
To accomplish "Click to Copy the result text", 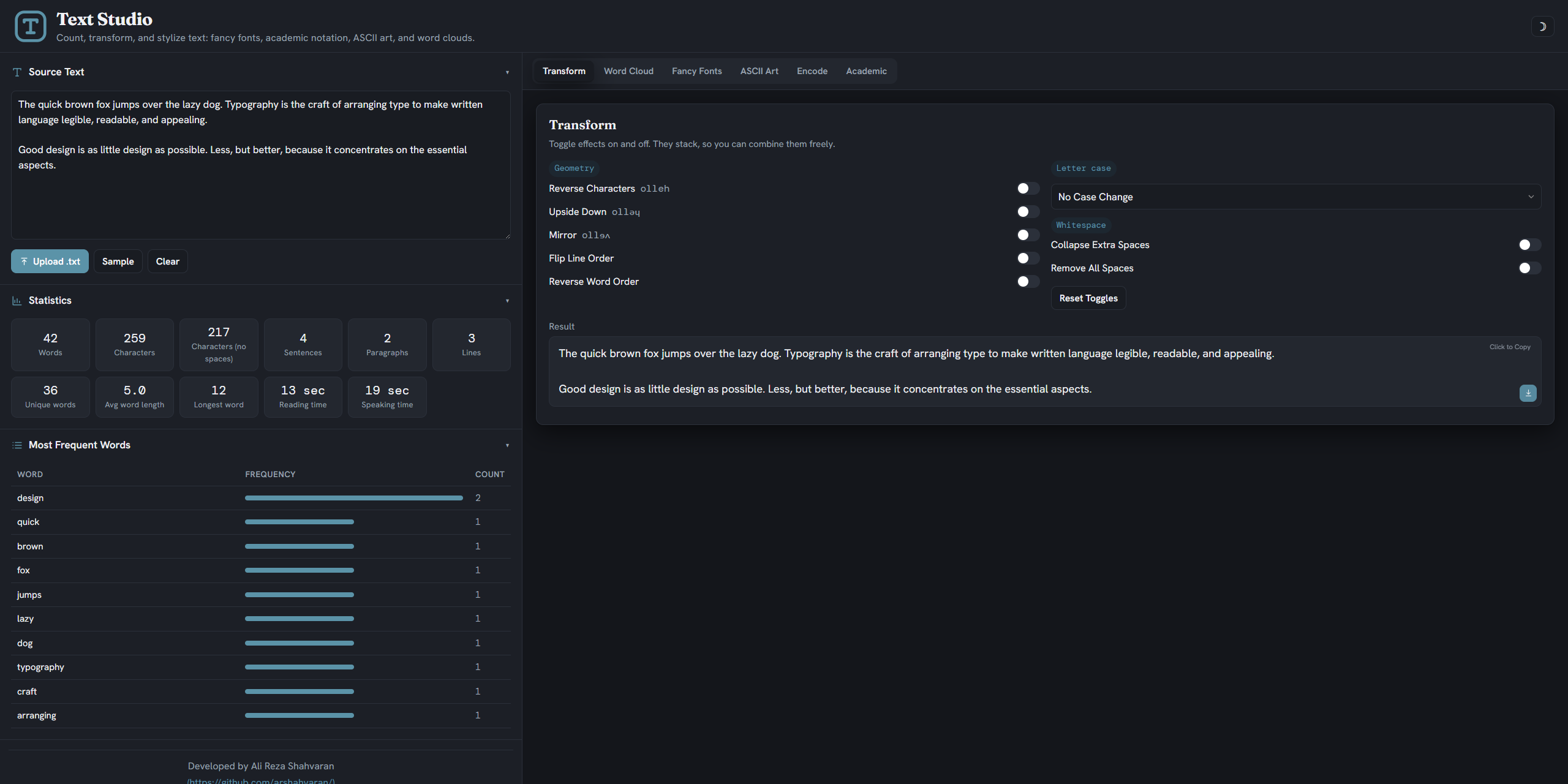I will coord(1510,347).
